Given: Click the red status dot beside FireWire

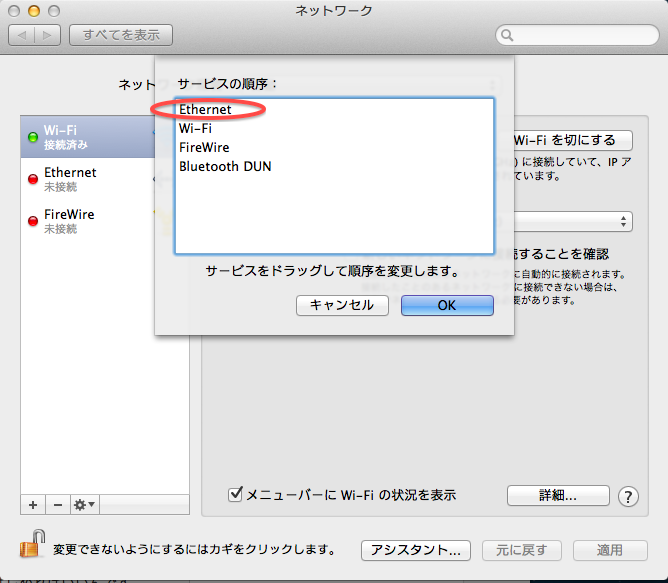Looking at the screenshot, I should 33,221.
